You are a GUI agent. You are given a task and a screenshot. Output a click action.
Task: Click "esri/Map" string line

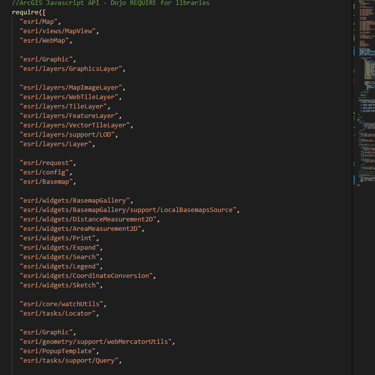pyautogui.click(x=39, y=22)
